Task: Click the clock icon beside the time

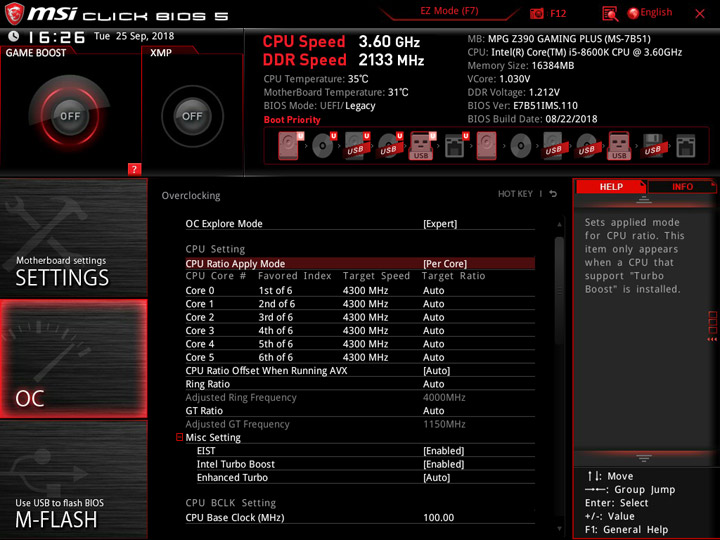Action: pos(14,36)
